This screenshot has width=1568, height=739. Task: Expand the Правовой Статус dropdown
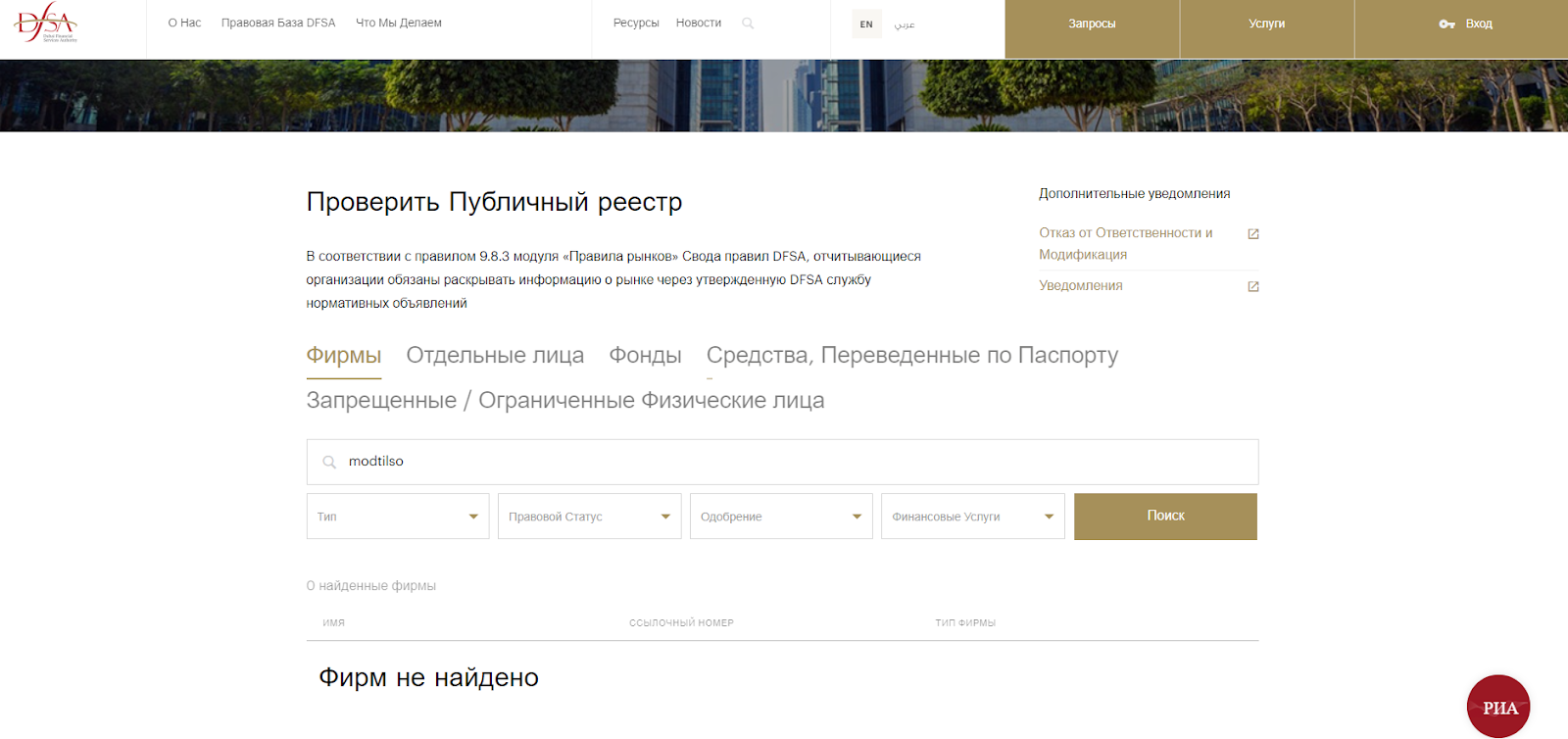coord(589,517)
